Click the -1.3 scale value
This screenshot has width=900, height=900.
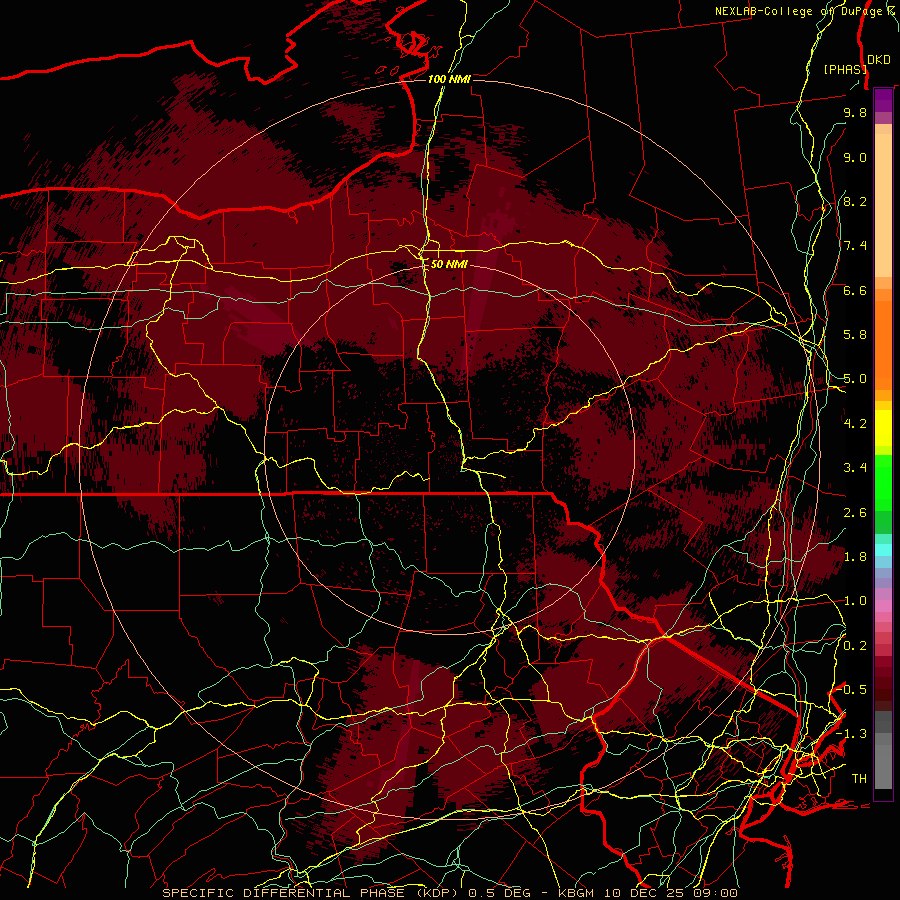pyautogui.click(x=851, y=734)
